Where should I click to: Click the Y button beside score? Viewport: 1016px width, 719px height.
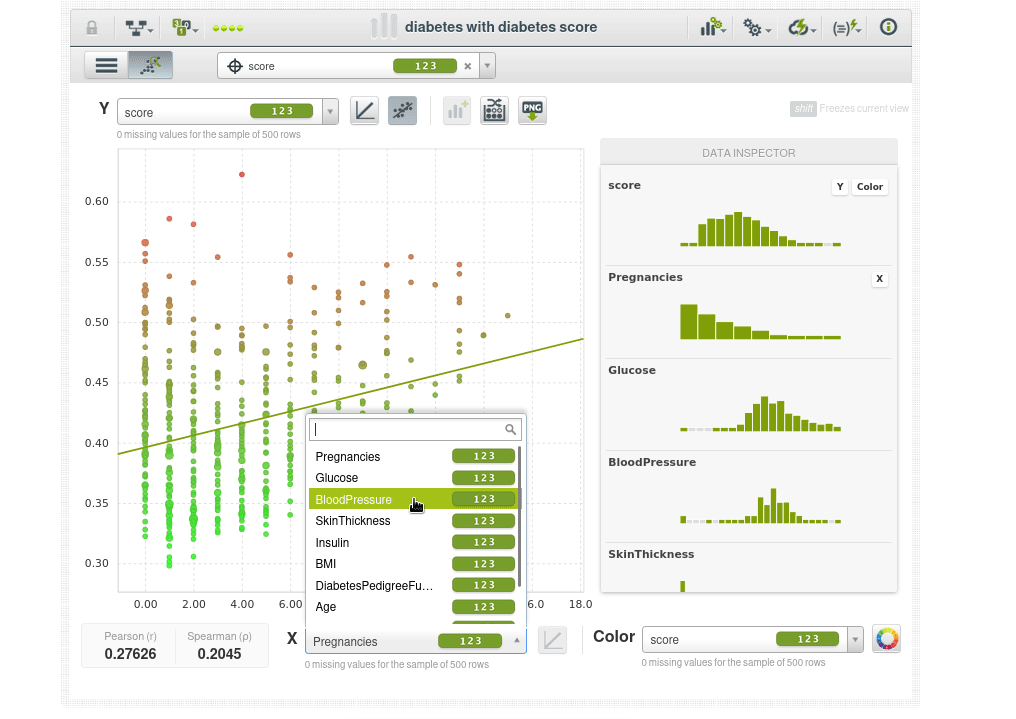point(840,187)
